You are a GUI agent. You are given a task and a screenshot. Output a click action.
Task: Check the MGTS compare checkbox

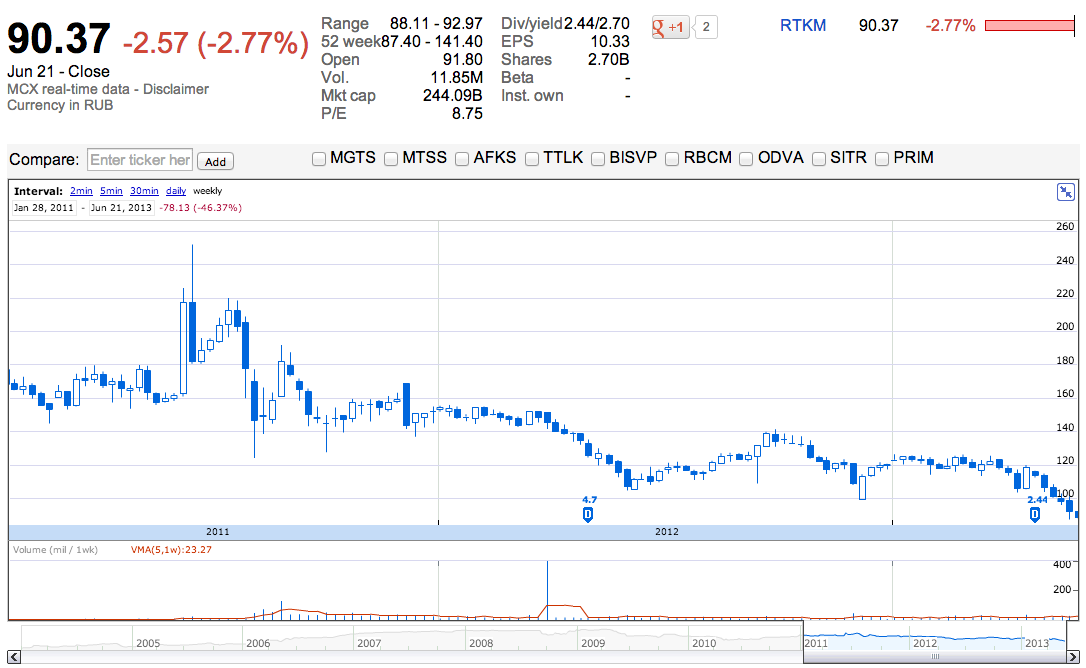pyautogui.click(x=319, y=159)
